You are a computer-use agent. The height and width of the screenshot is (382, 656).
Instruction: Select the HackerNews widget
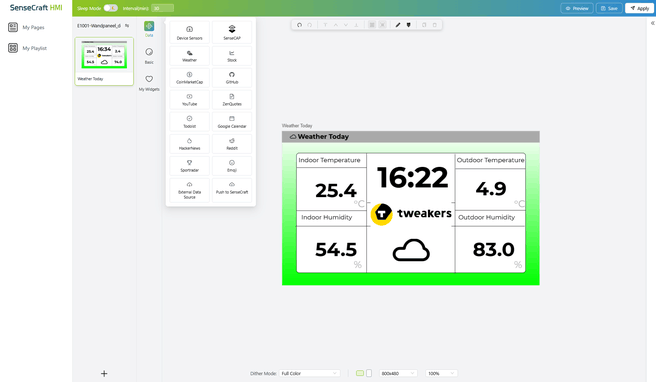(x=190, y=144)
